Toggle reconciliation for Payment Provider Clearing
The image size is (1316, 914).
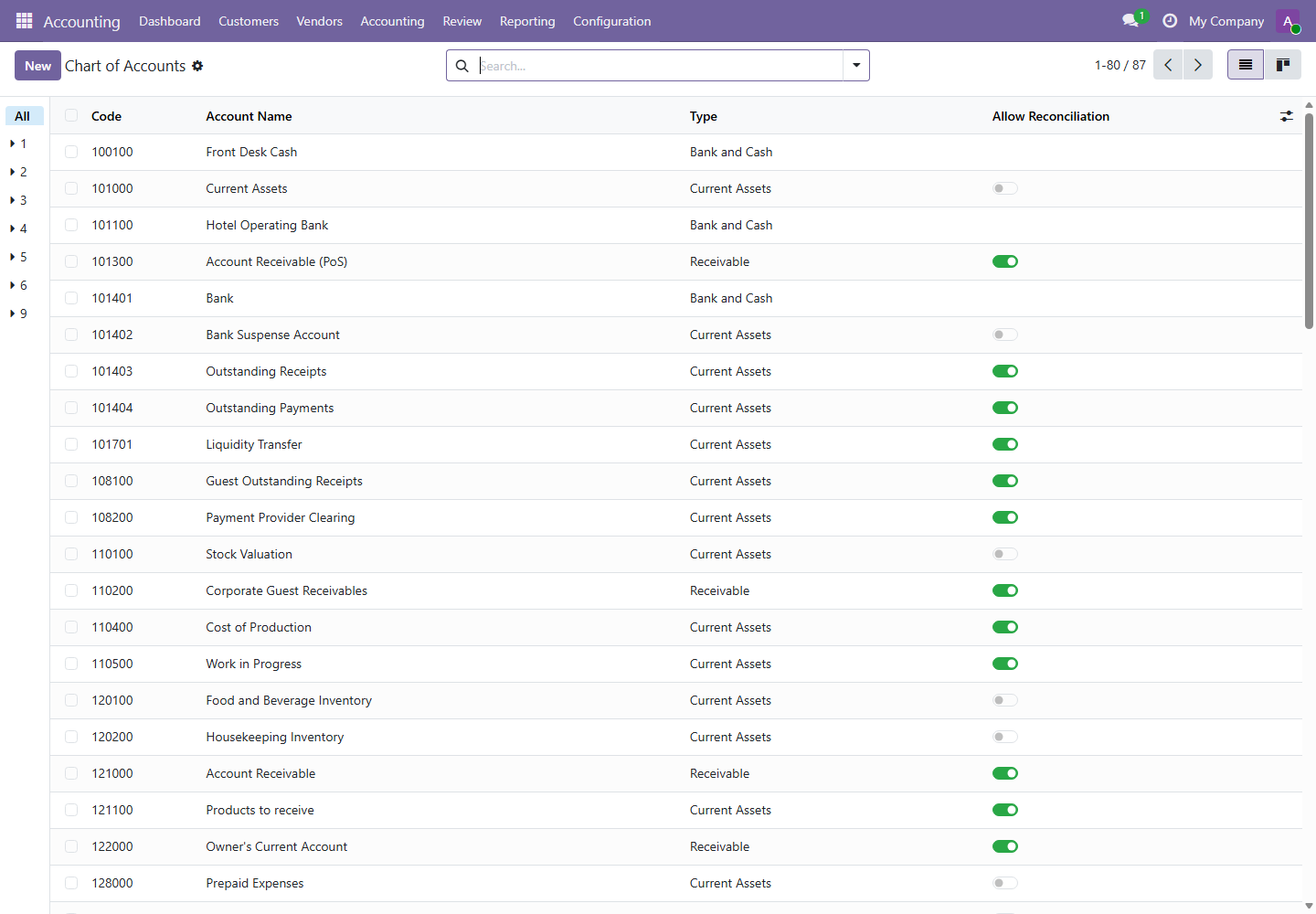1005,517
